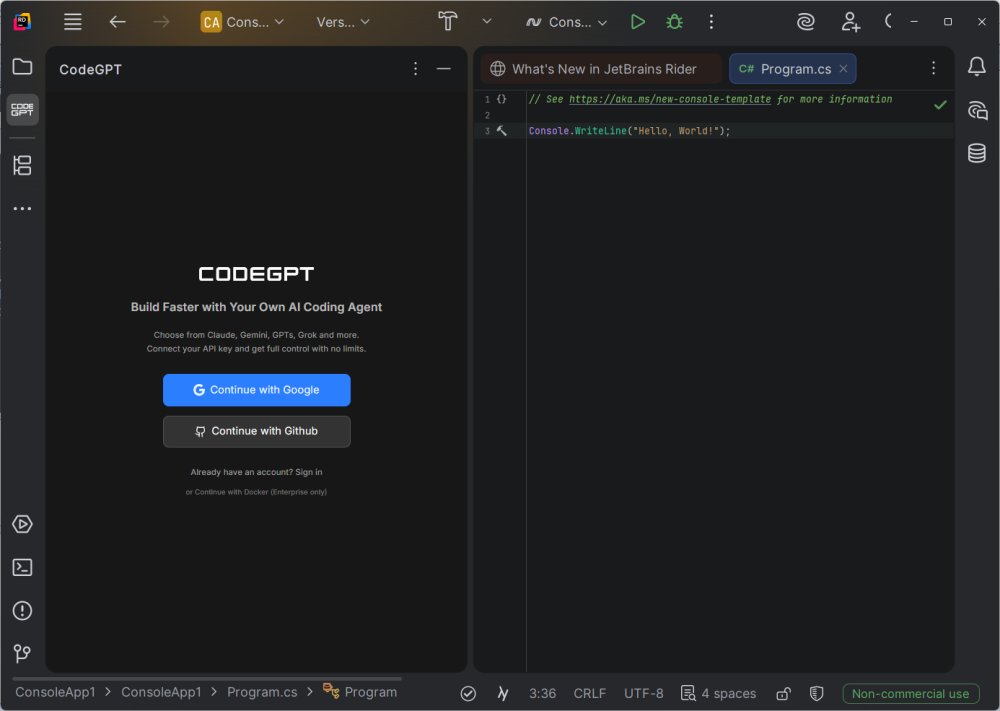Click the Non-commercial use badge

(x=911, y=694)
